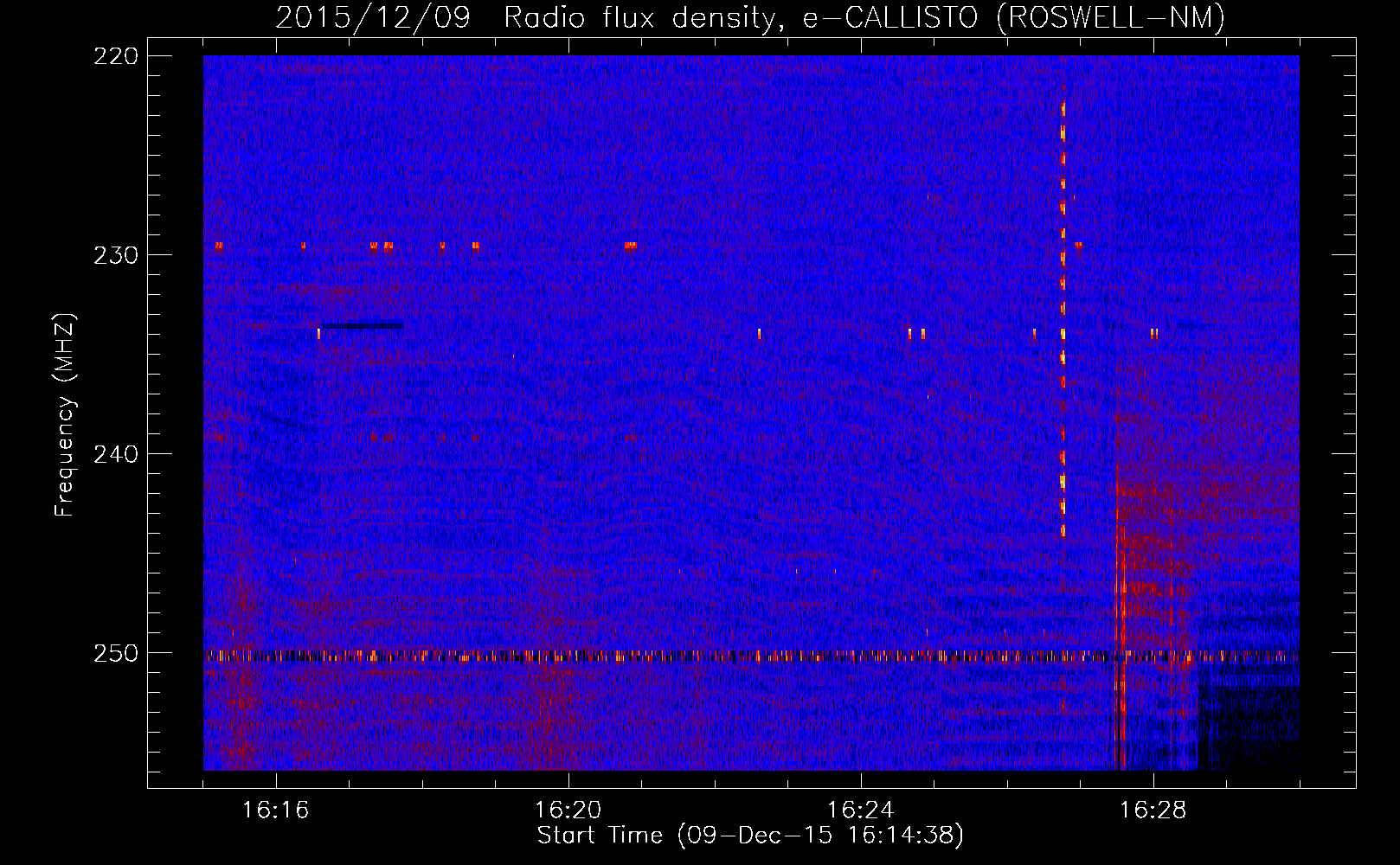The width and height of the screenshot is (1400, 865).
Task: Click the dark horizontal streak near 234 MHz
Action: (363, 326)
